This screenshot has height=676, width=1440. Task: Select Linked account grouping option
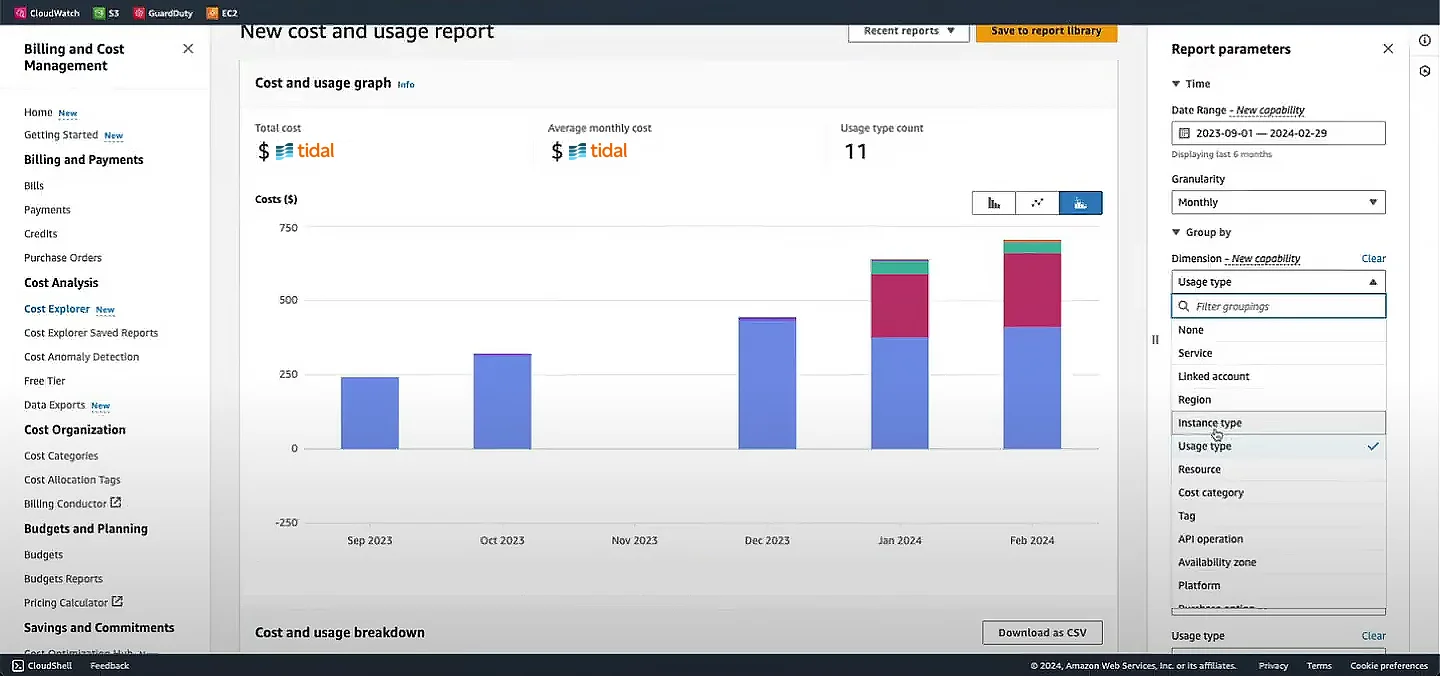(x=1278, y=376)
